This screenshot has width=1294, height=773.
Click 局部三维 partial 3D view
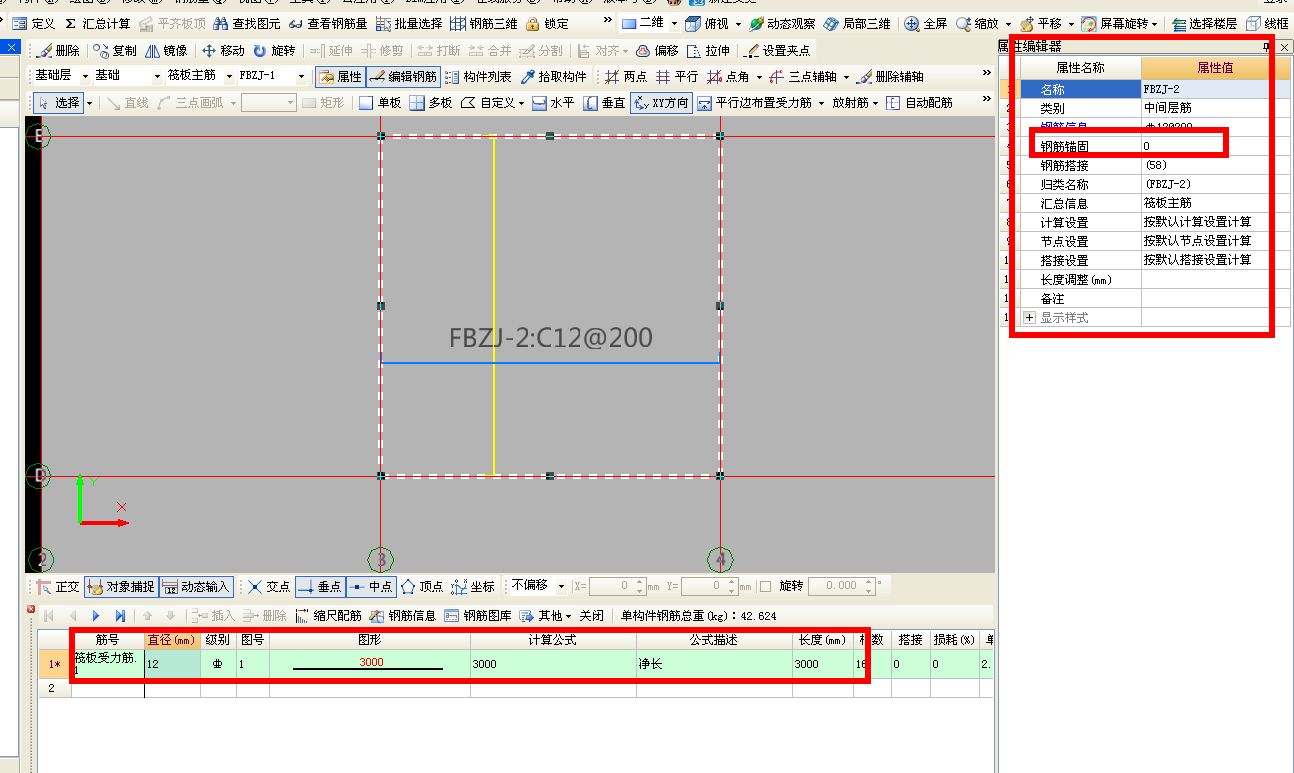856,24
